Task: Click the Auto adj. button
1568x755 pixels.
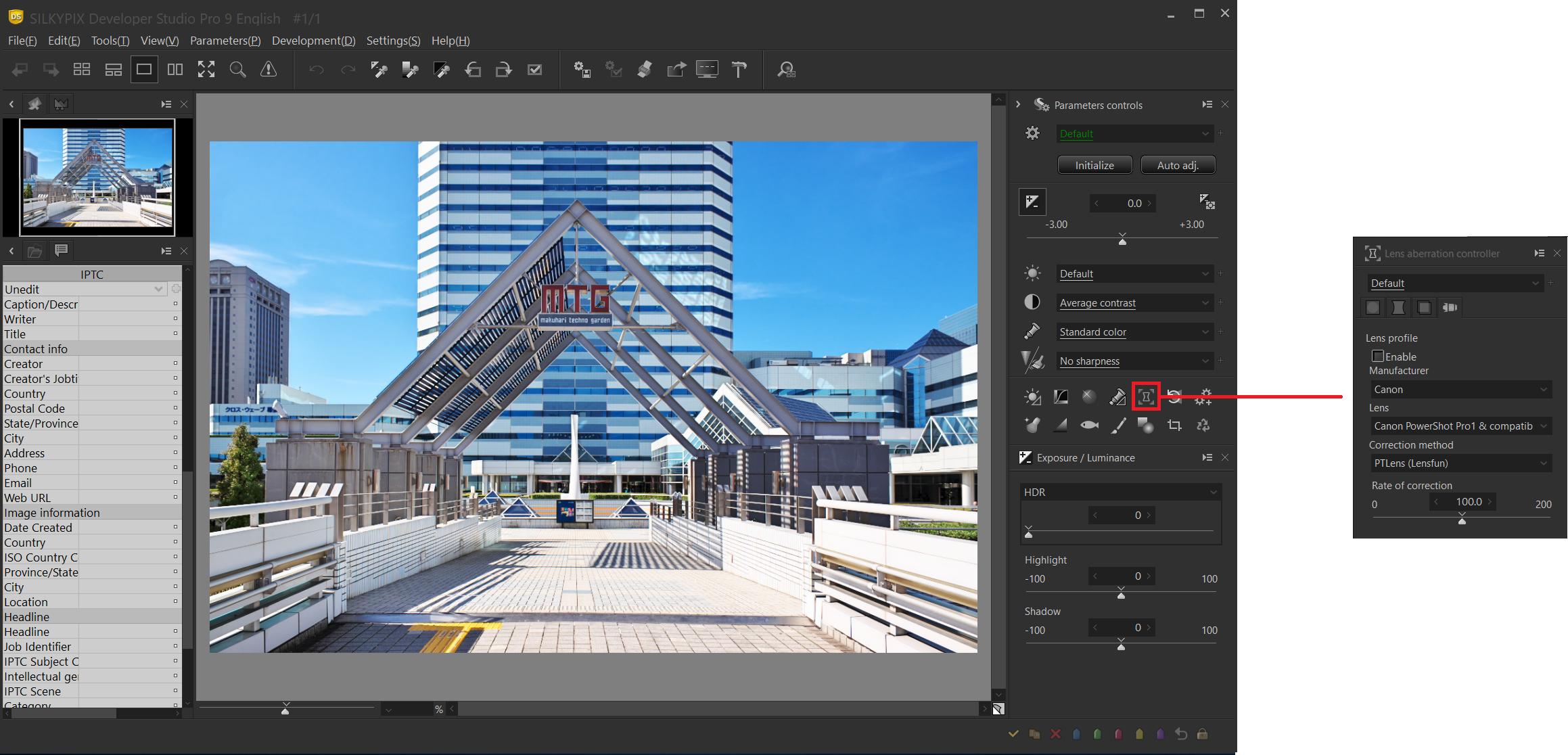Action: [x=1177, y=165]
